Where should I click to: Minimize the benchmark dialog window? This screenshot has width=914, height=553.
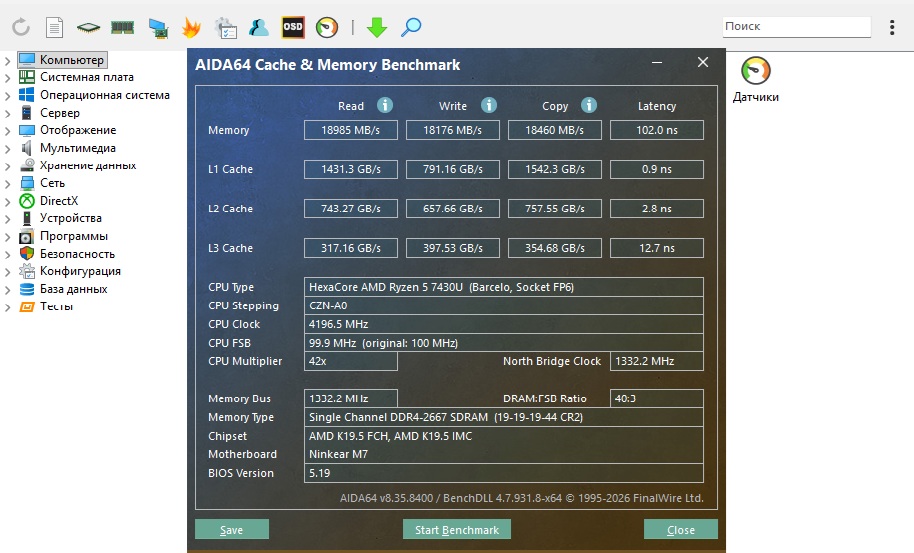pyautogui.click(x=657, y=62)
